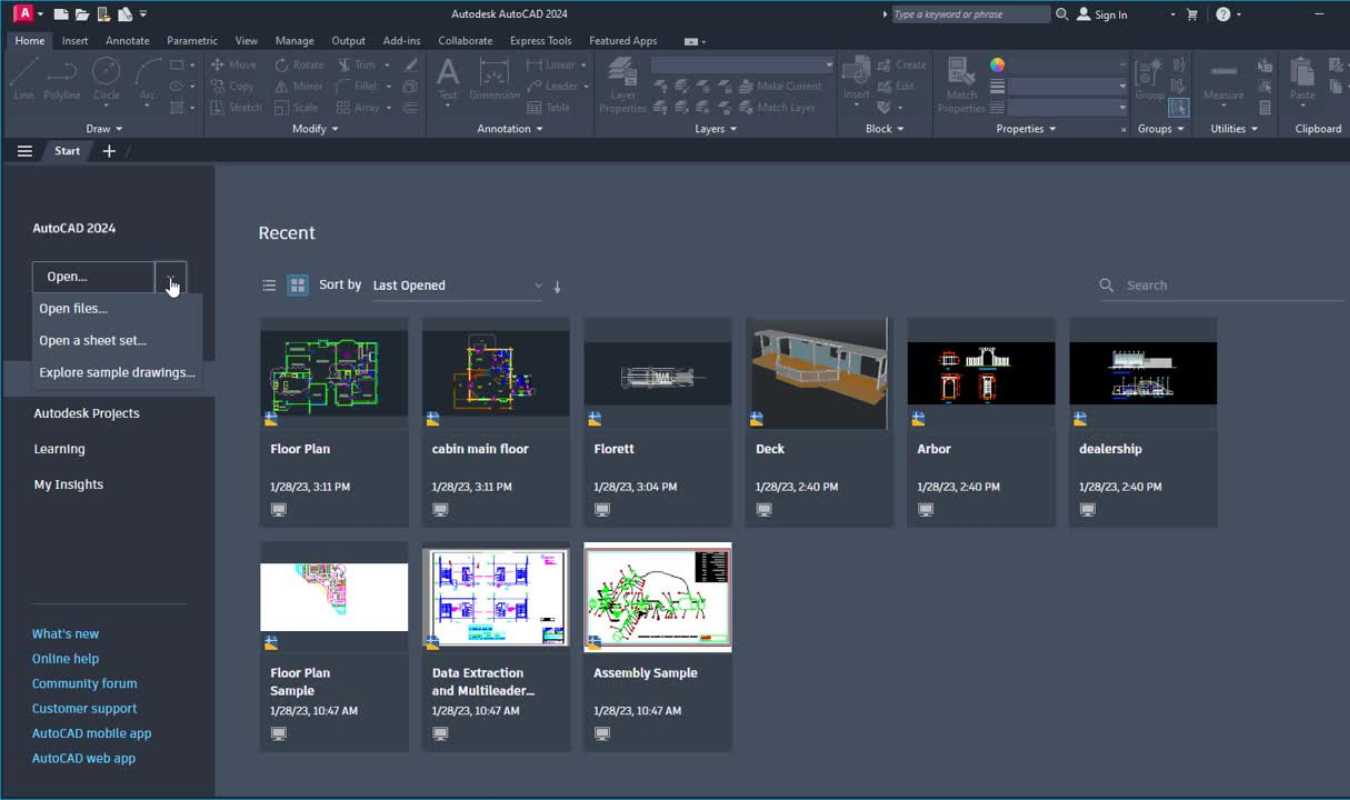
Task: Expand the Modify panel
Action: tap(315, 129)
